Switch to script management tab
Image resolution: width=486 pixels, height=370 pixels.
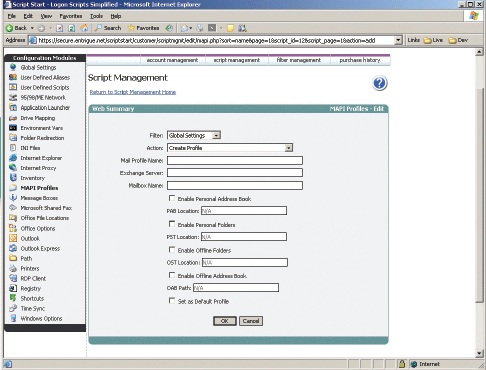tap(237, 60)
